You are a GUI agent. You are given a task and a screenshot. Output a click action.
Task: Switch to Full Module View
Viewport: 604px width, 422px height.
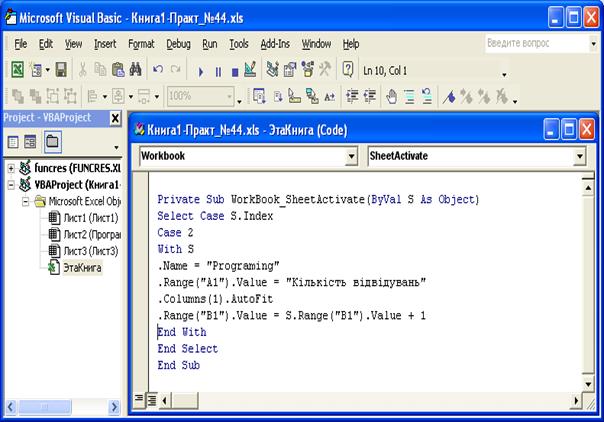(x=152, y=400)
